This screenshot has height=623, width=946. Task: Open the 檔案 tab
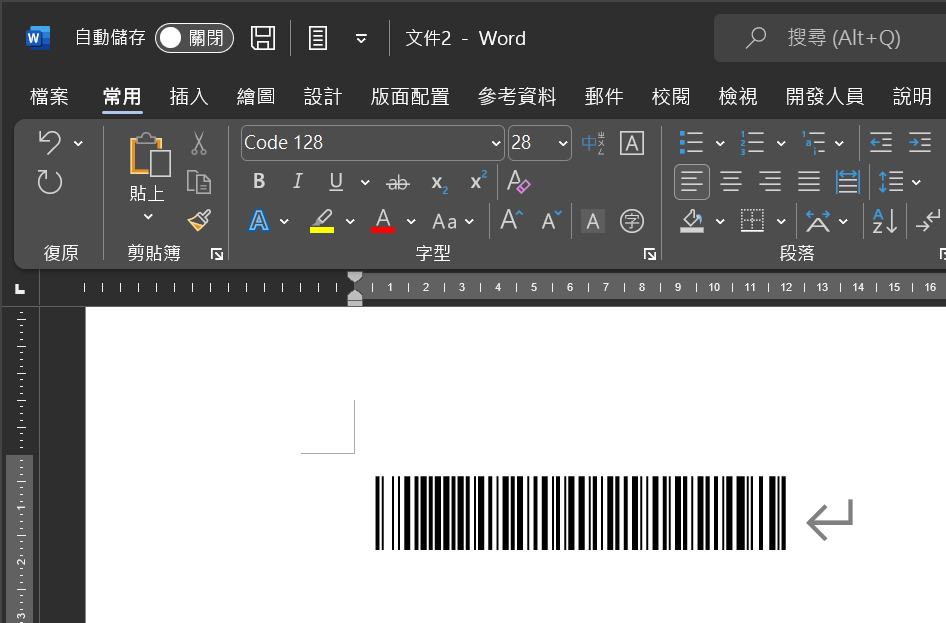[x=49, y=96]
